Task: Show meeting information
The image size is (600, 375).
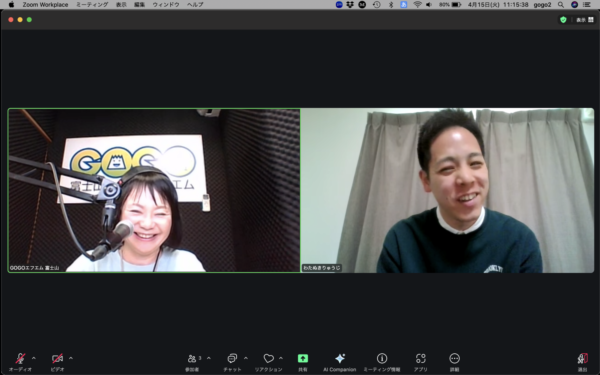Action: coord(382,362)
